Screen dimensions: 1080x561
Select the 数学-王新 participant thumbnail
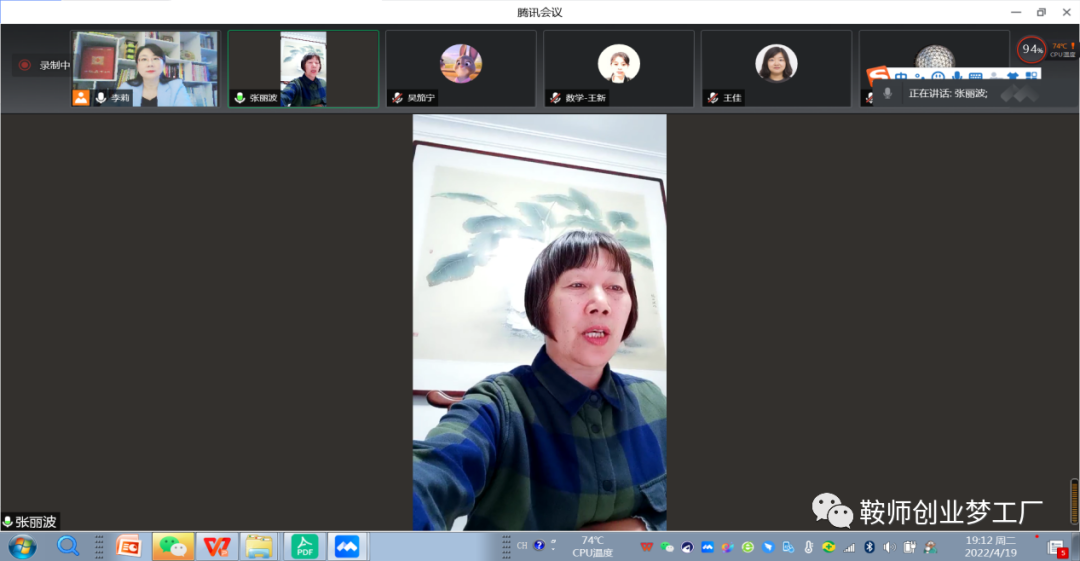[x=618, y=67]
